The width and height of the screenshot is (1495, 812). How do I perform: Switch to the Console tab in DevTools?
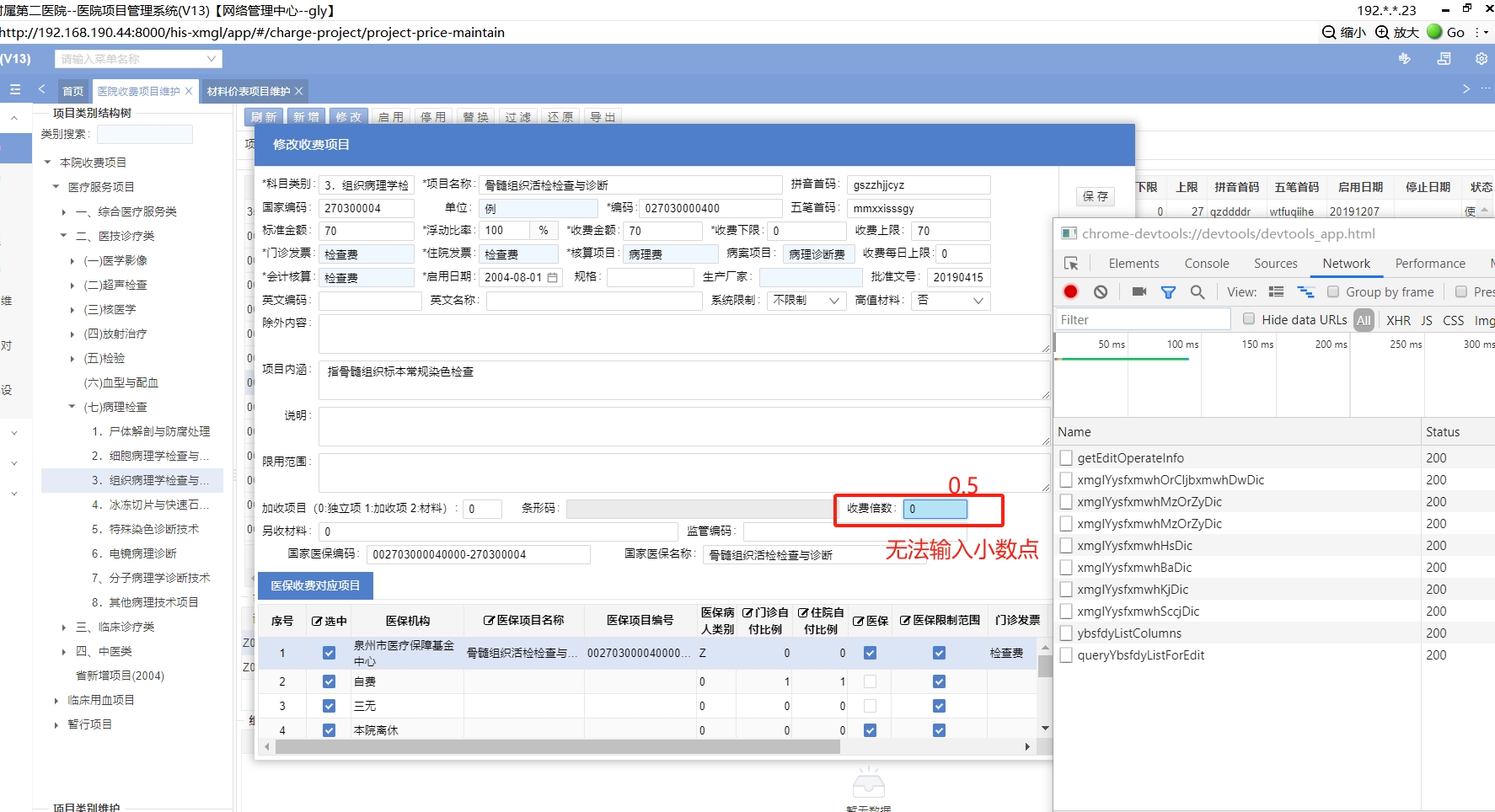pyautogui.click(x=1206, y=264)
